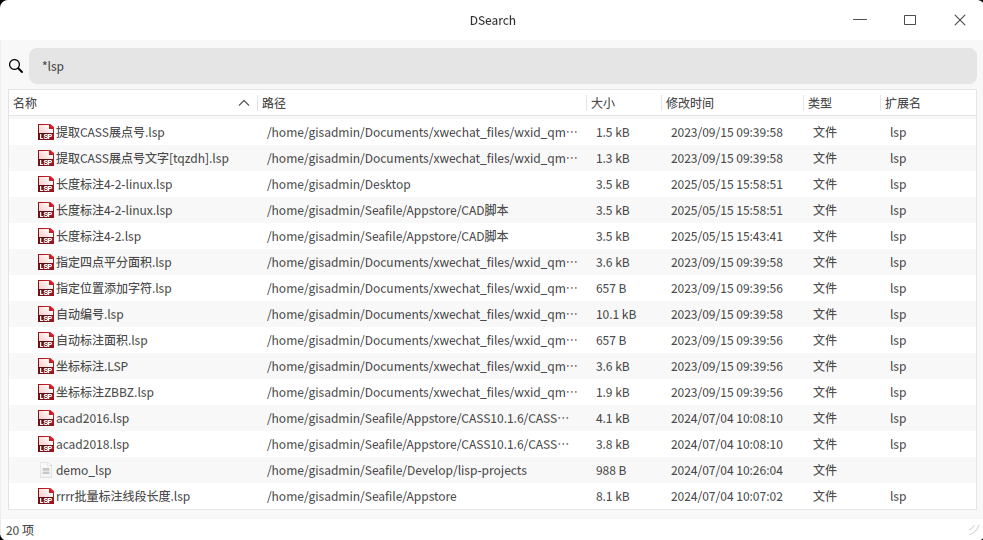
Task: Click size 1.9 kB of 坐标标注ZBBZ.lsp
Action: [612, 393]
